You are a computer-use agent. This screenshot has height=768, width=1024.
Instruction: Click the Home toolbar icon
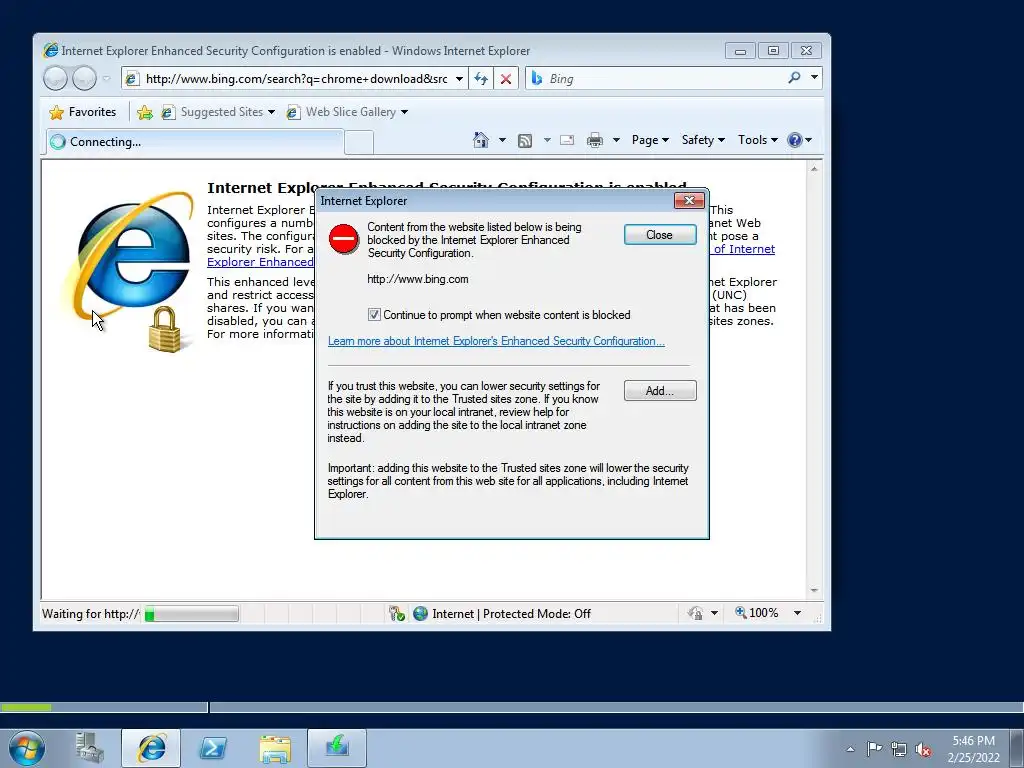point(481,140)
